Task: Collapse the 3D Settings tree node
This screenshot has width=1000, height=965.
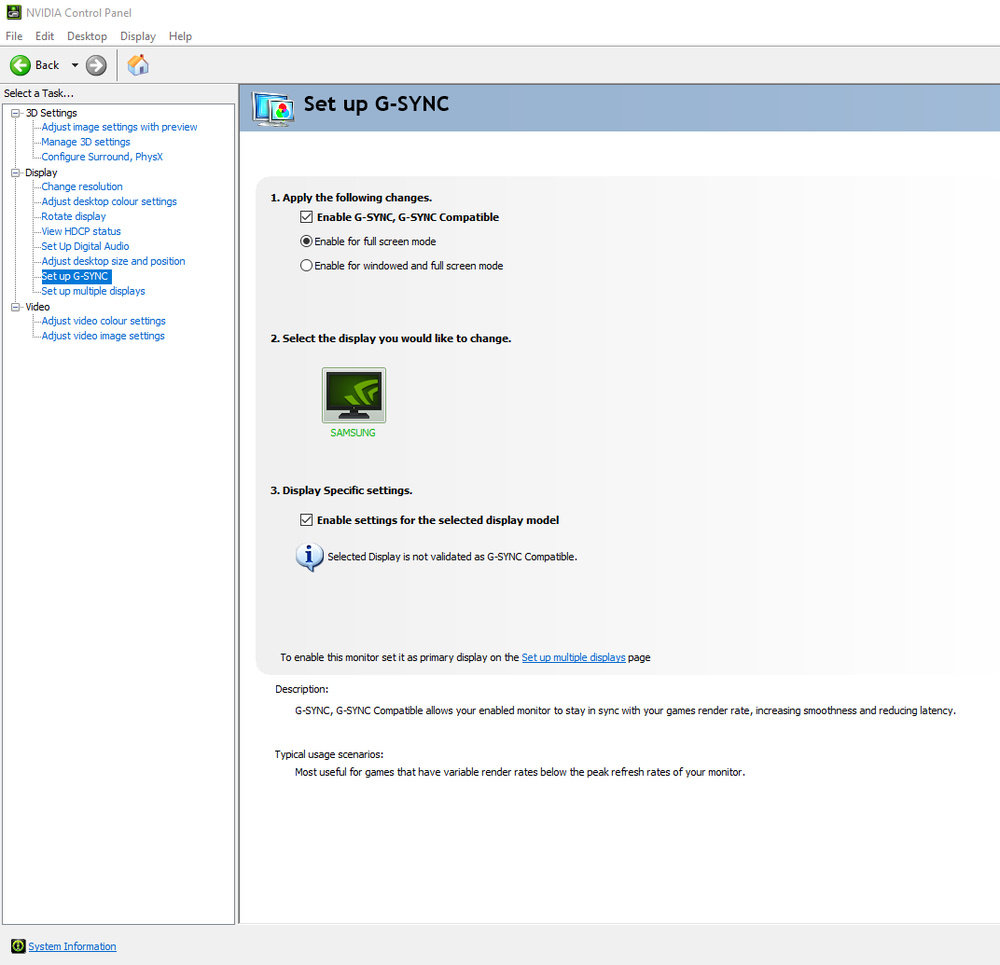Action: 16,113
